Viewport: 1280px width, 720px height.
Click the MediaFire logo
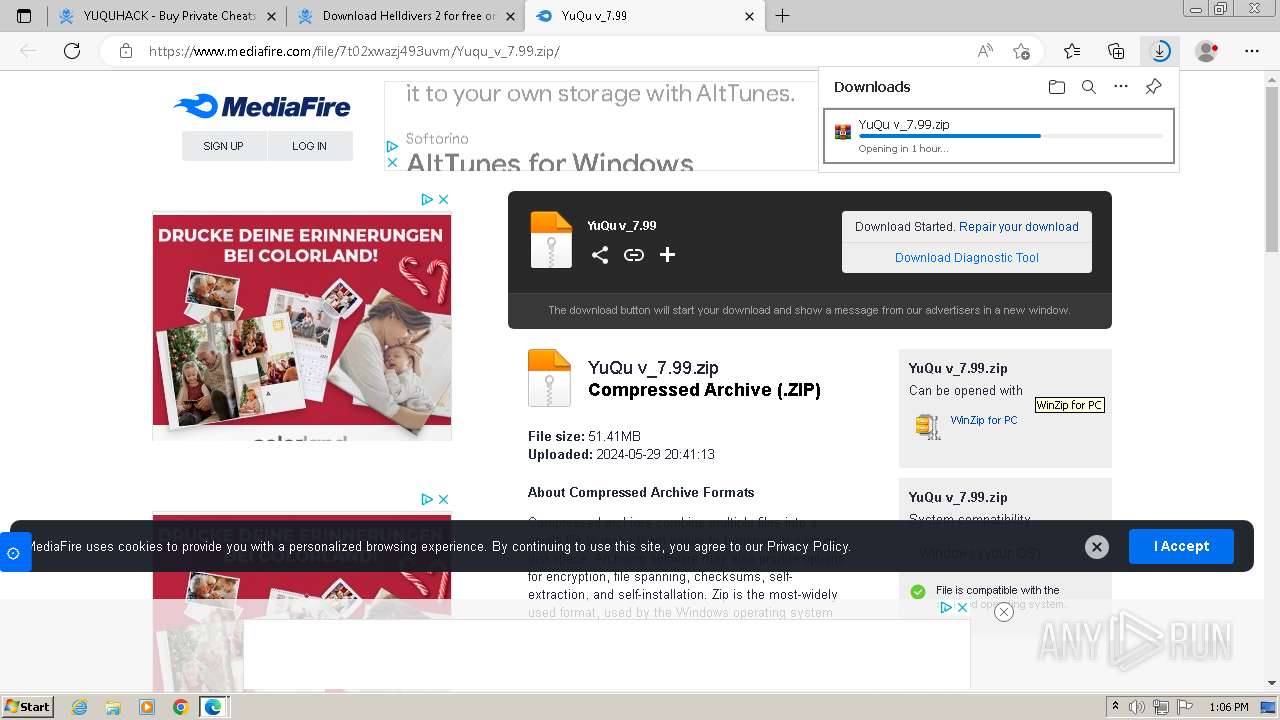pyautogui.click(x=262, y=107)
